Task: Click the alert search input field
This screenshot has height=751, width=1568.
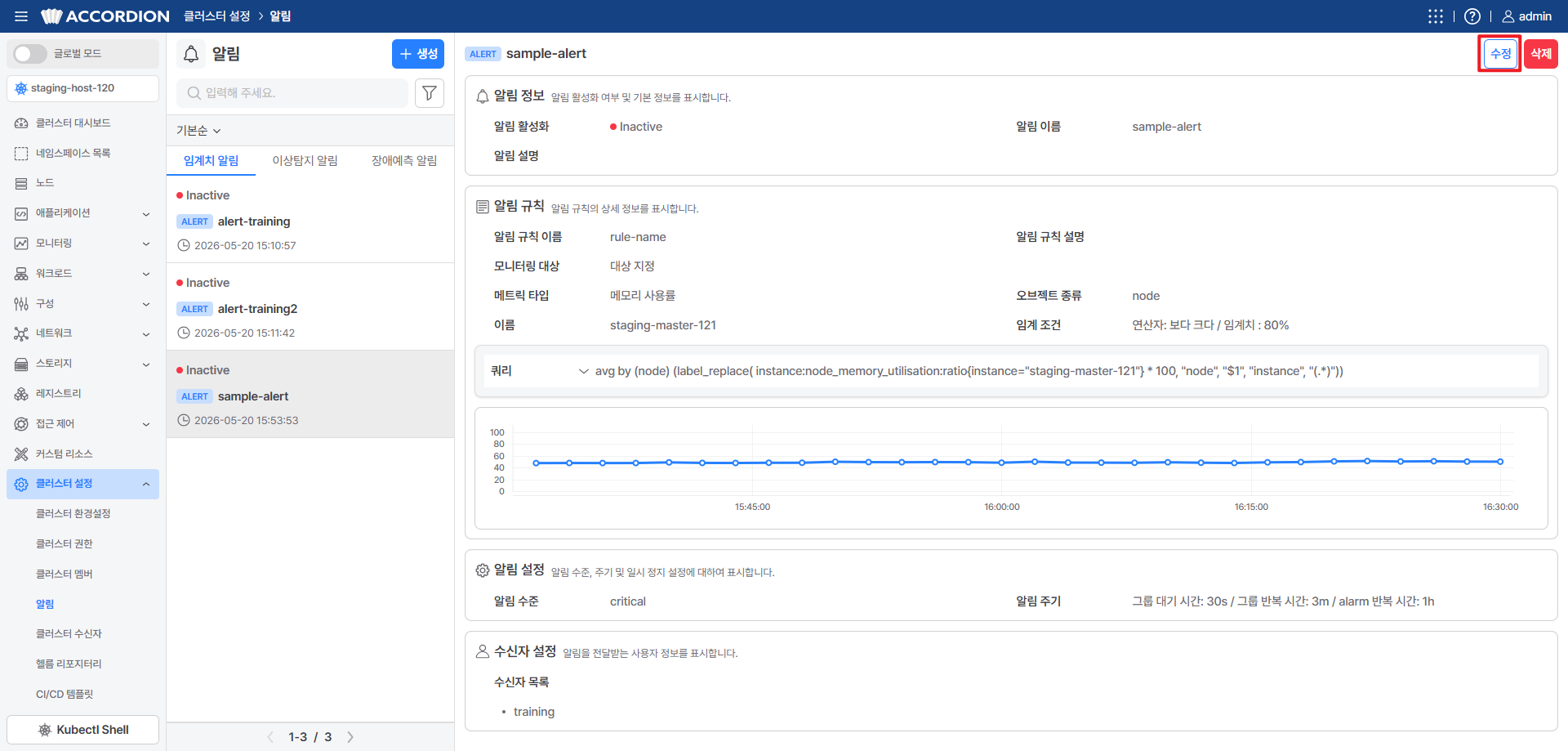Action: 292,93
